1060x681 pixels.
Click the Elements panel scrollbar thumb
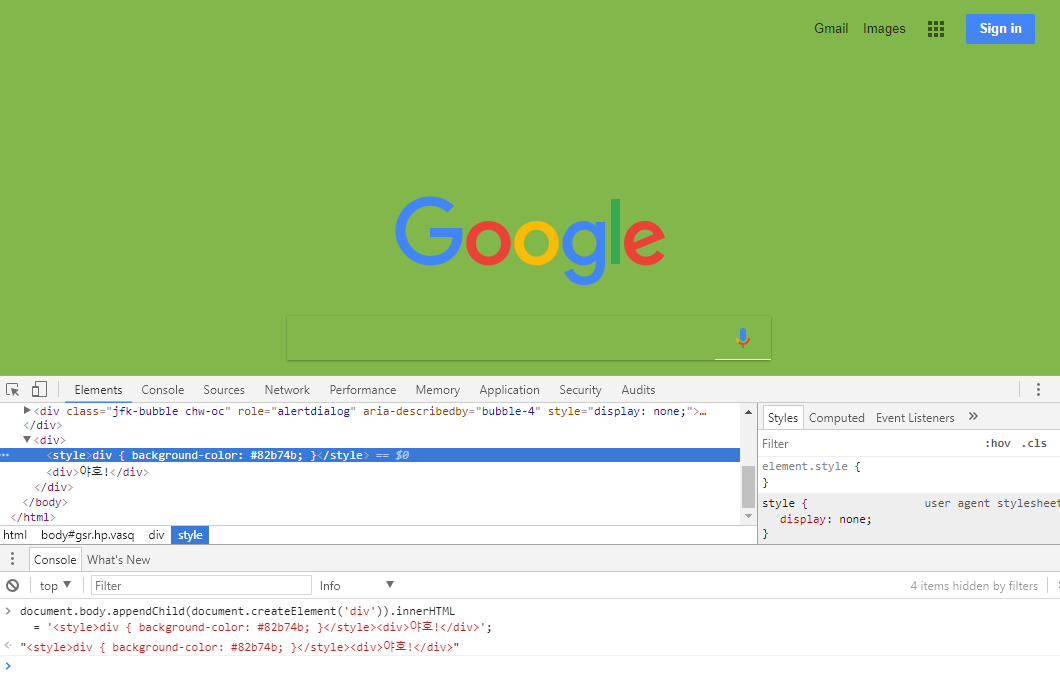(748, 487)
